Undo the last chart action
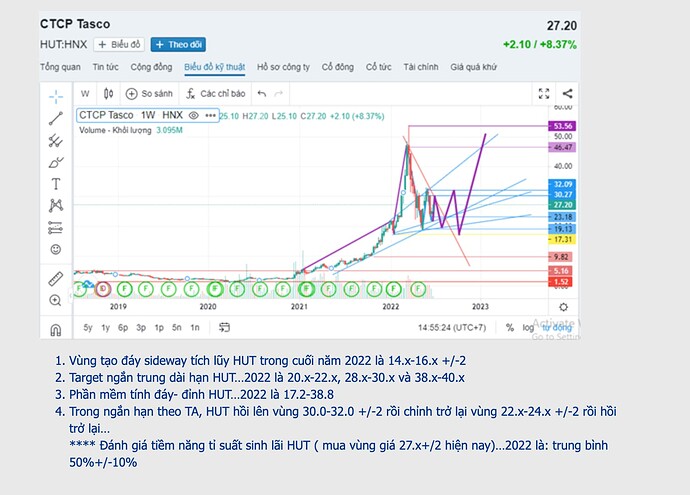The image size is (690, 495). coord(262,94)
